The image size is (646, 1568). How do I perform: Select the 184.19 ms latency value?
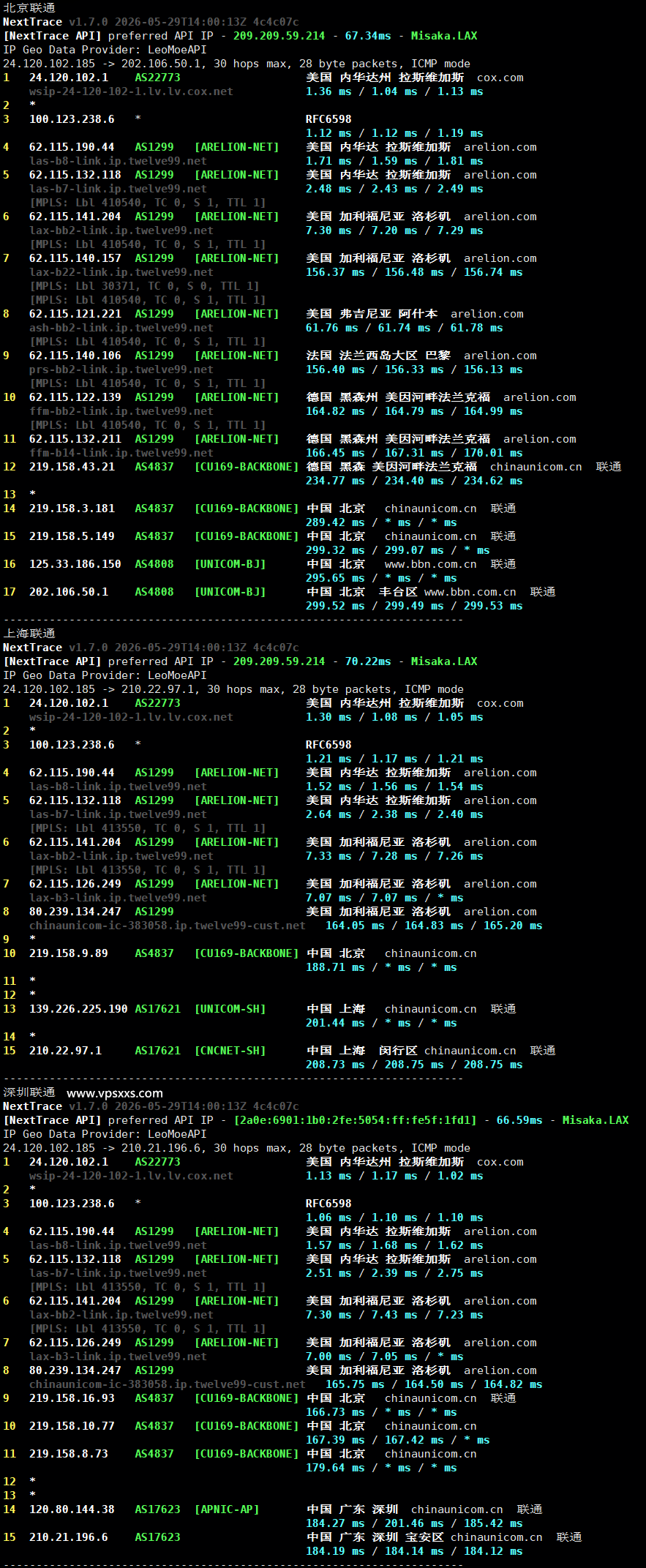[x=335, y=1551]
